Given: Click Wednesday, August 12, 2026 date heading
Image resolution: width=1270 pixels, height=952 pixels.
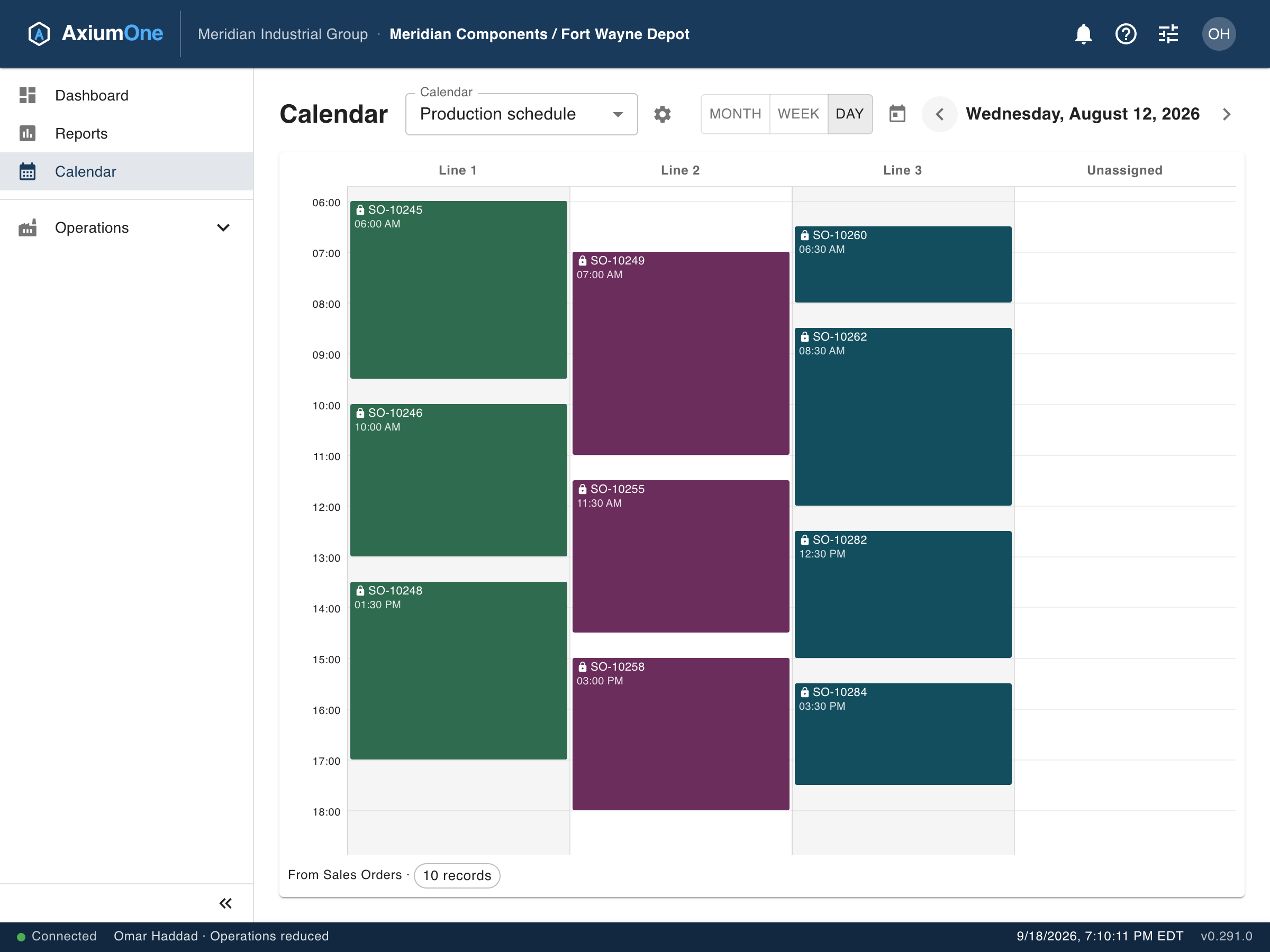Looking at the screenshot, I should (x=1082, y=114).
